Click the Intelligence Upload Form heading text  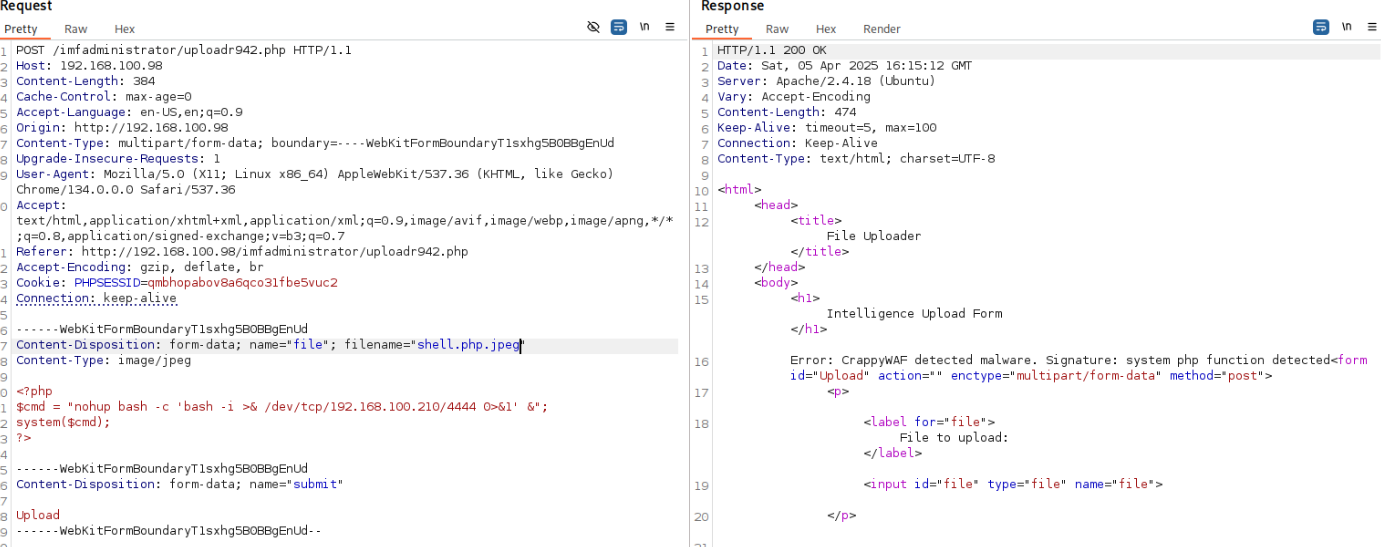914,313
